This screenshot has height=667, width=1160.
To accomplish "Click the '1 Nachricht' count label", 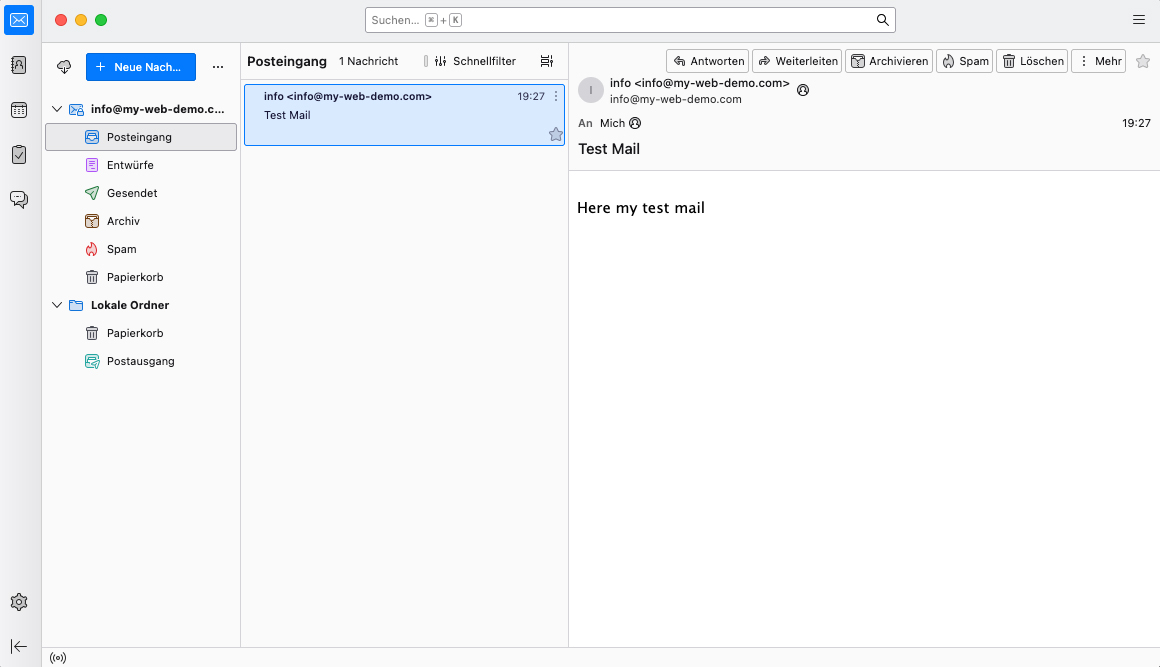I will [368, 61].
